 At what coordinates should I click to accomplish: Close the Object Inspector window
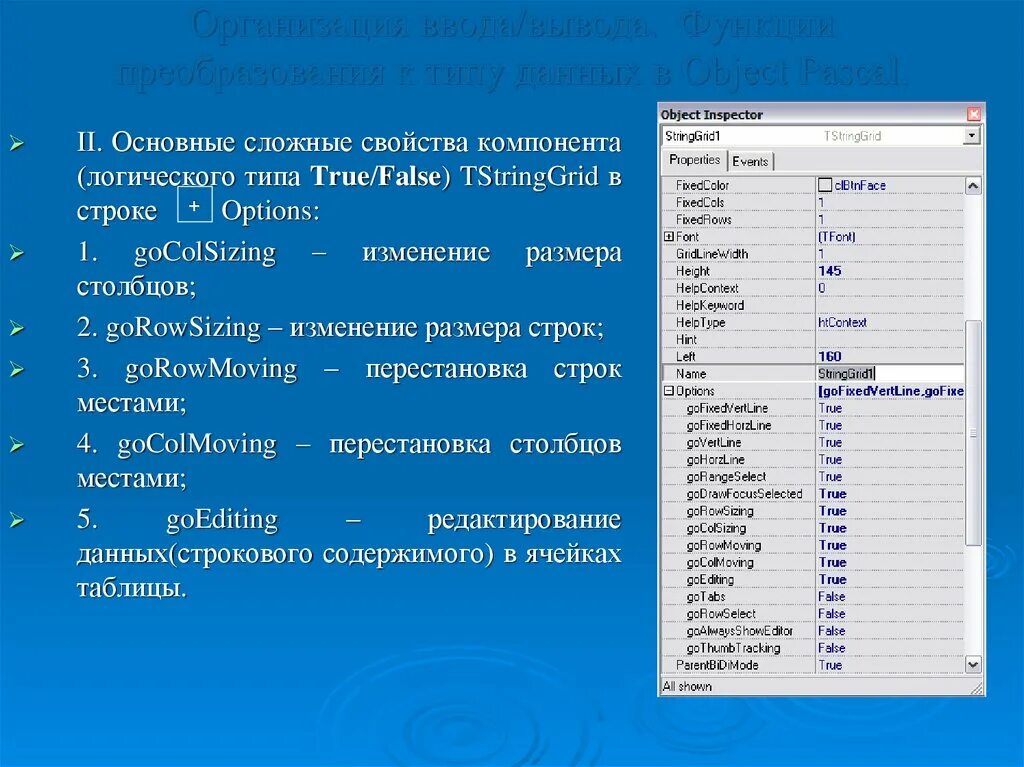pyautogui.click(x=973, y=114)
